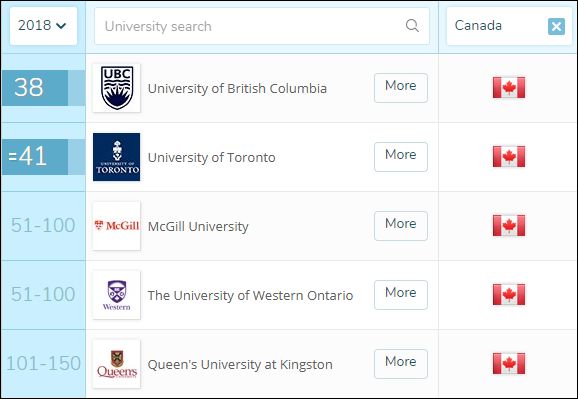Viewport: 578px width, 399px height.
Task: Open More for University of Toronto
Action: click(x=401, y=157)
